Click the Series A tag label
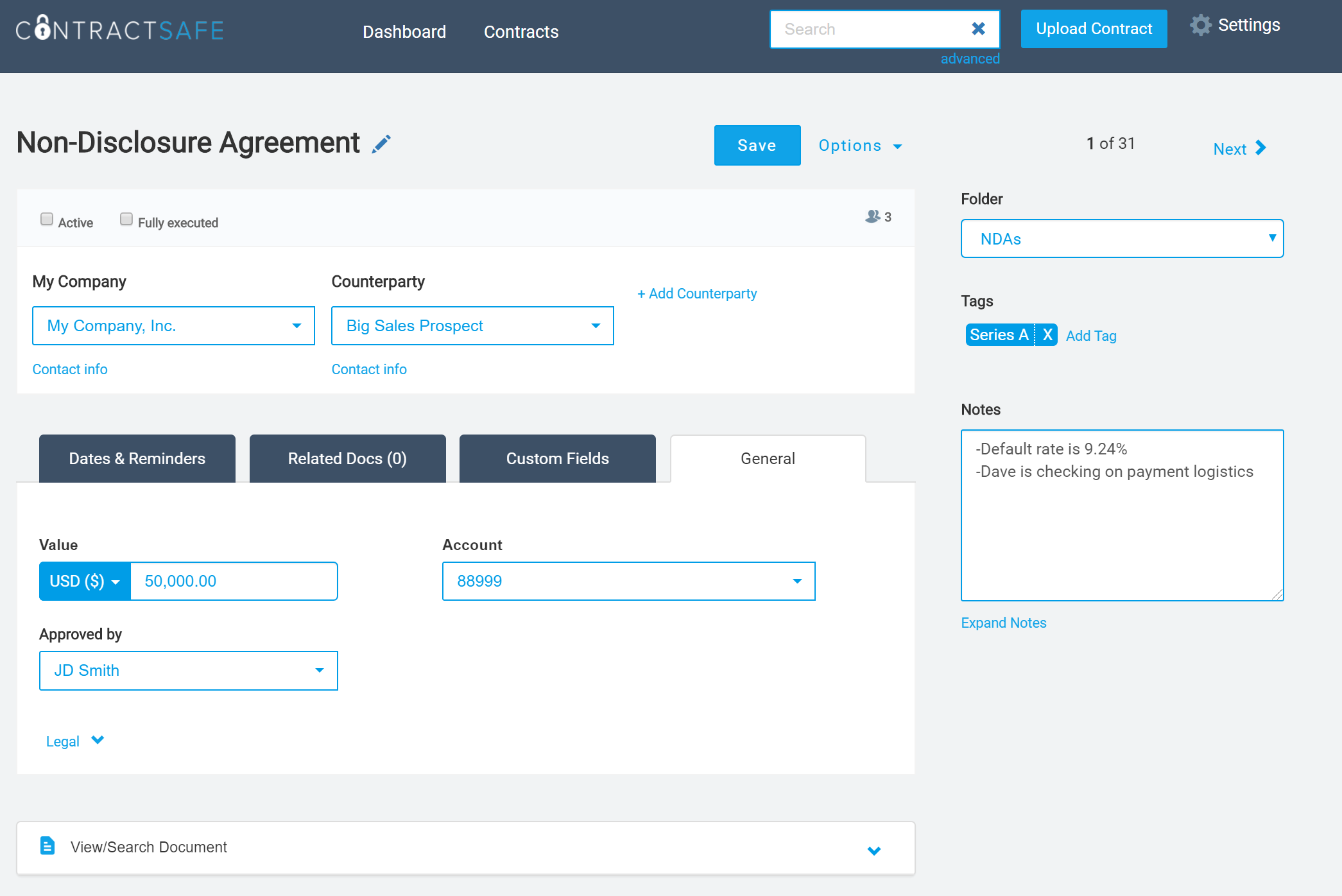The height and width of the screenshot is (896, 1342). tap(999, 334)
